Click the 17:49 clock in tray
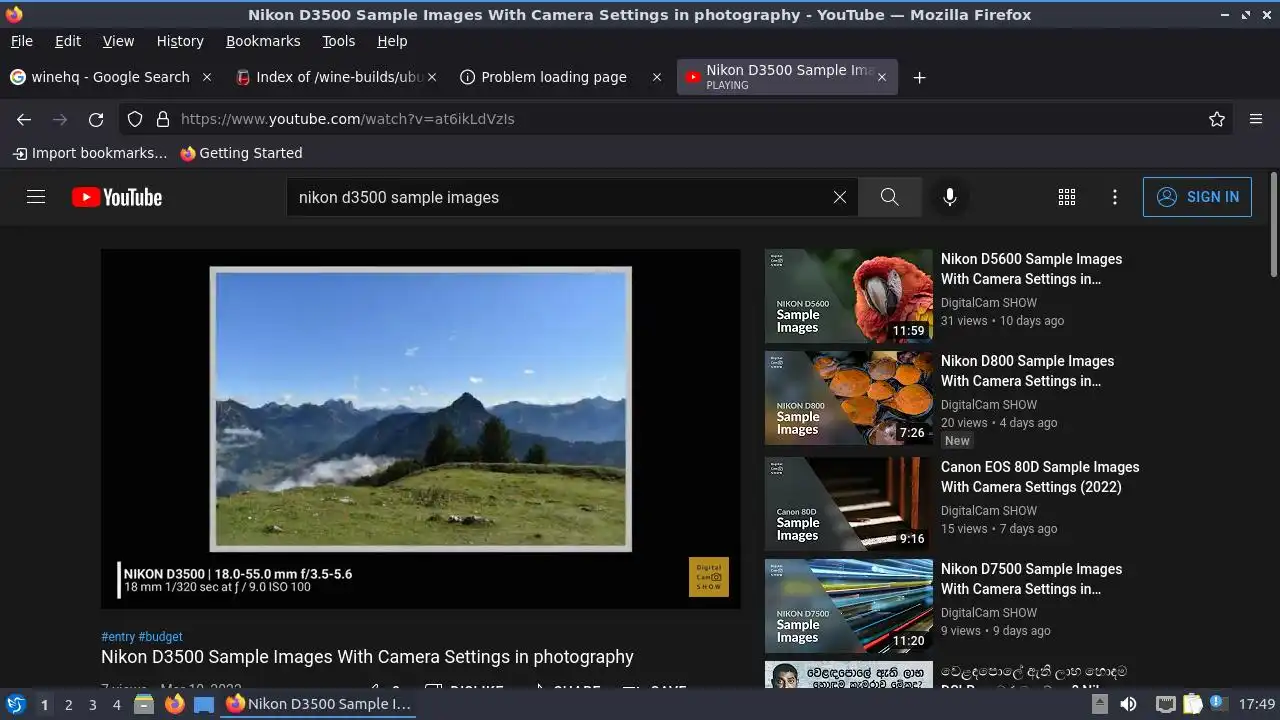Screen dimensions: 1280x720 pos(1257,704)
